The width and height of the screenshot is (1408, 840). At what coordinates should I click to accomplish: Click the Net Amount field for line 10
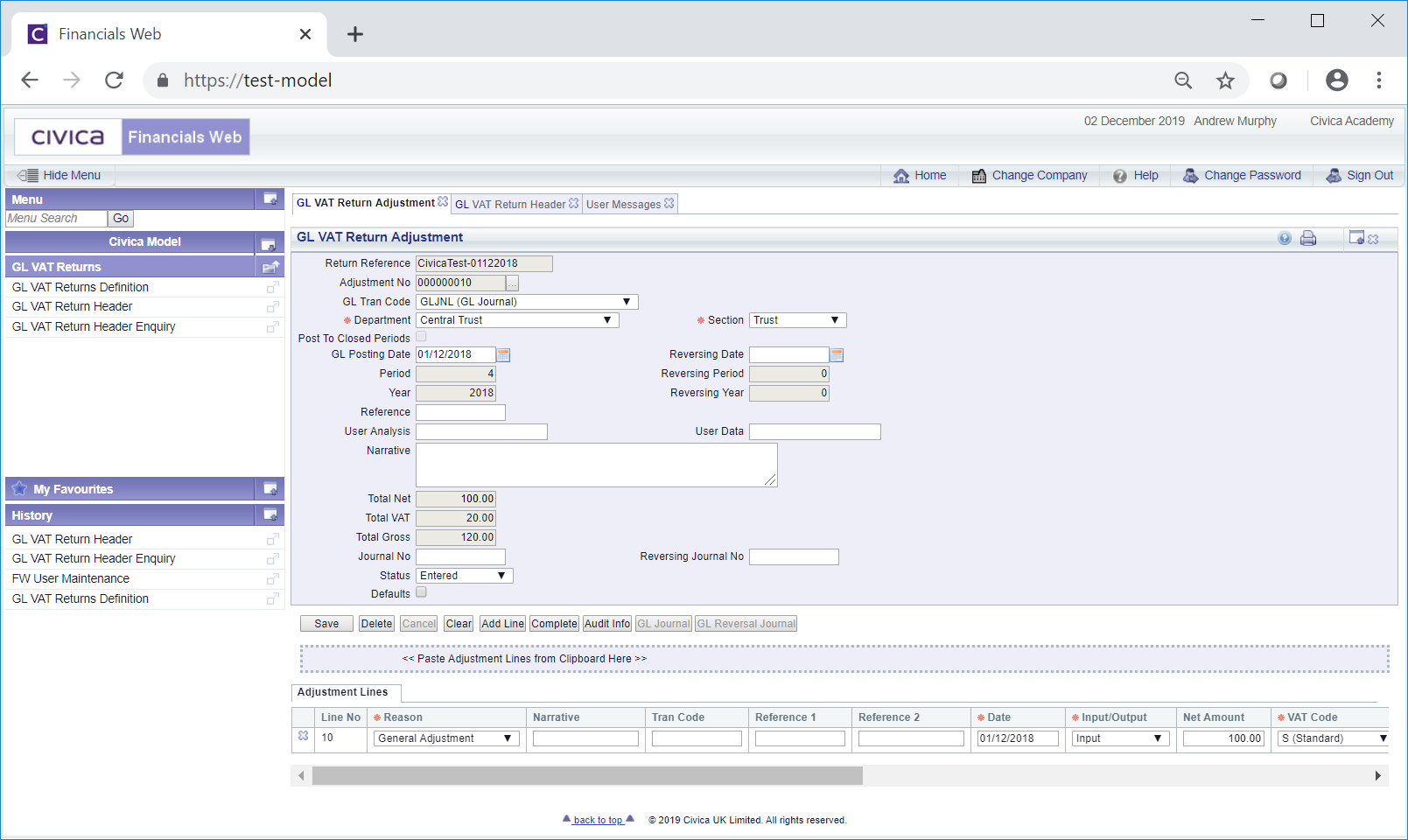(1223, 738)
